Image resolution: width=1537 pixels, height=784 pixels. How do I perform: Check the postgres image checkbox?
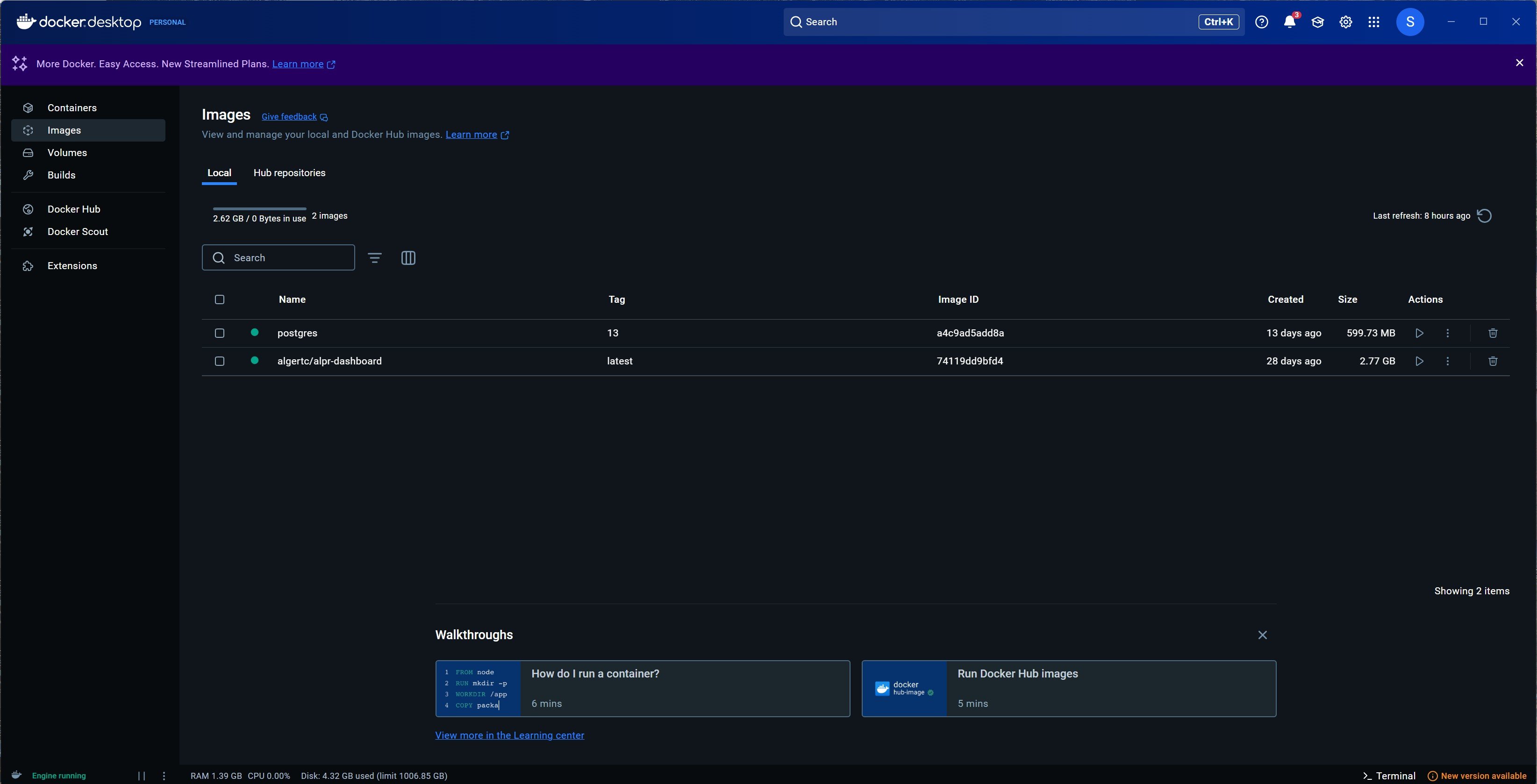coord(220,333)
